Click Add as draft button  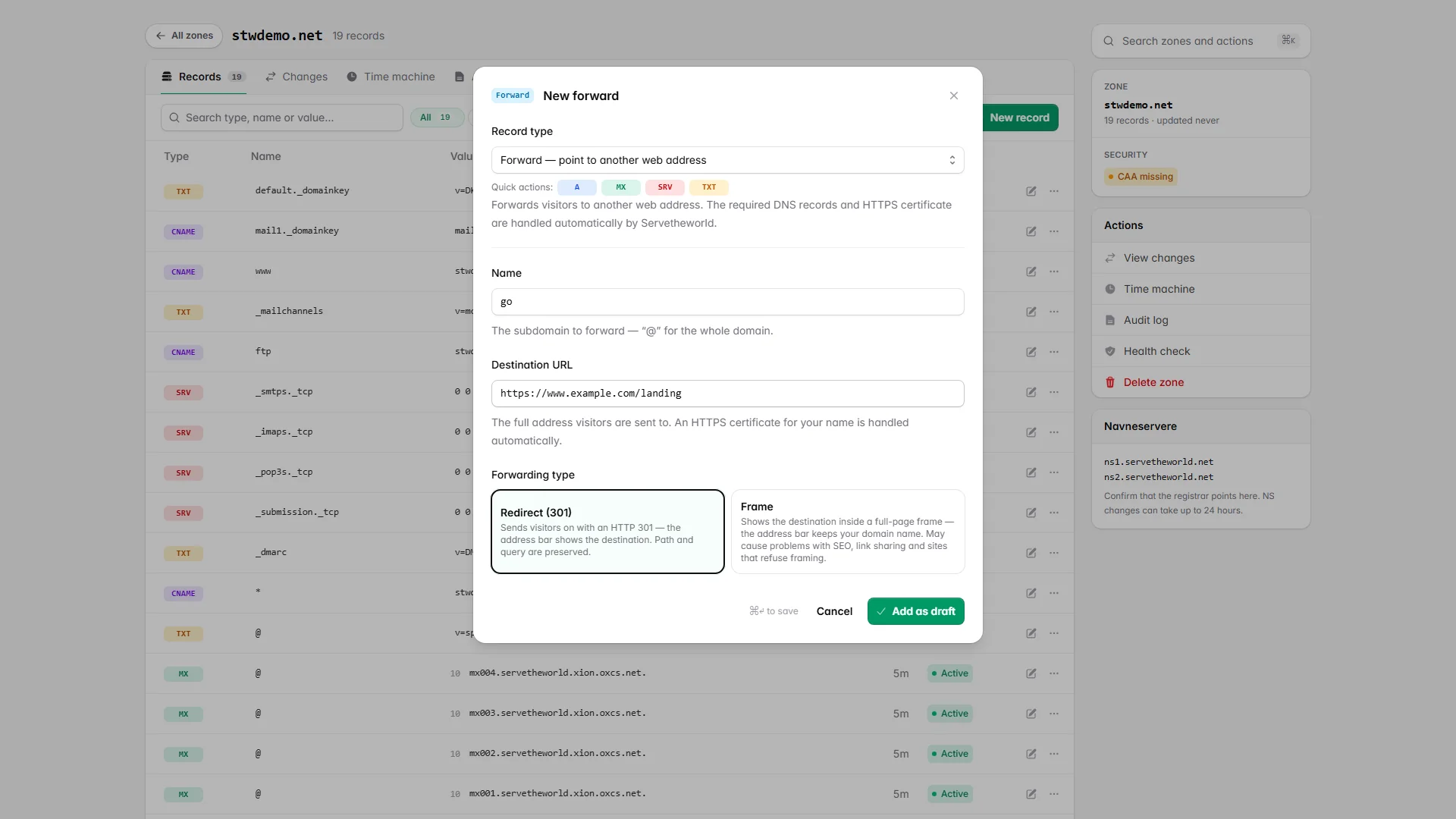915,611
